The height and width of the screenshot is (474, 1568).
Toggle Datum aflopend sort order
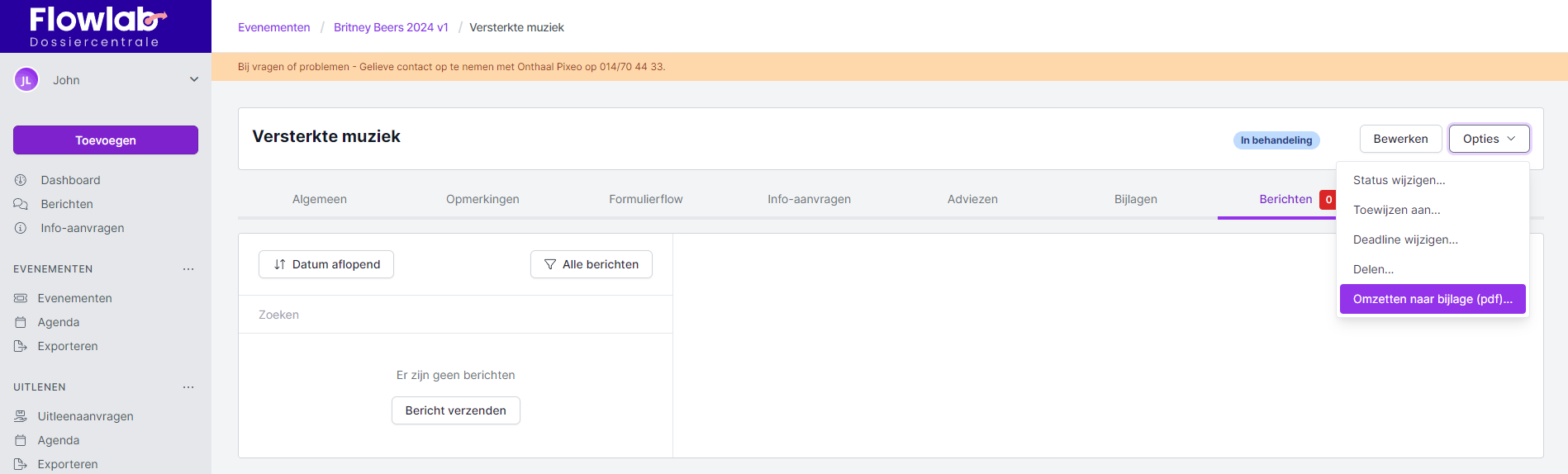(x=326, y=264)
